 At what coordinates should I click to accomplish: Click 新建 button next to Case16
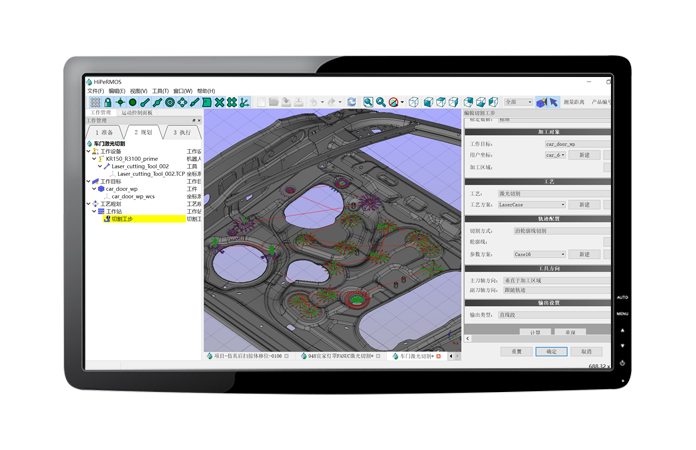pyautogui.click(x=585, y=254)
